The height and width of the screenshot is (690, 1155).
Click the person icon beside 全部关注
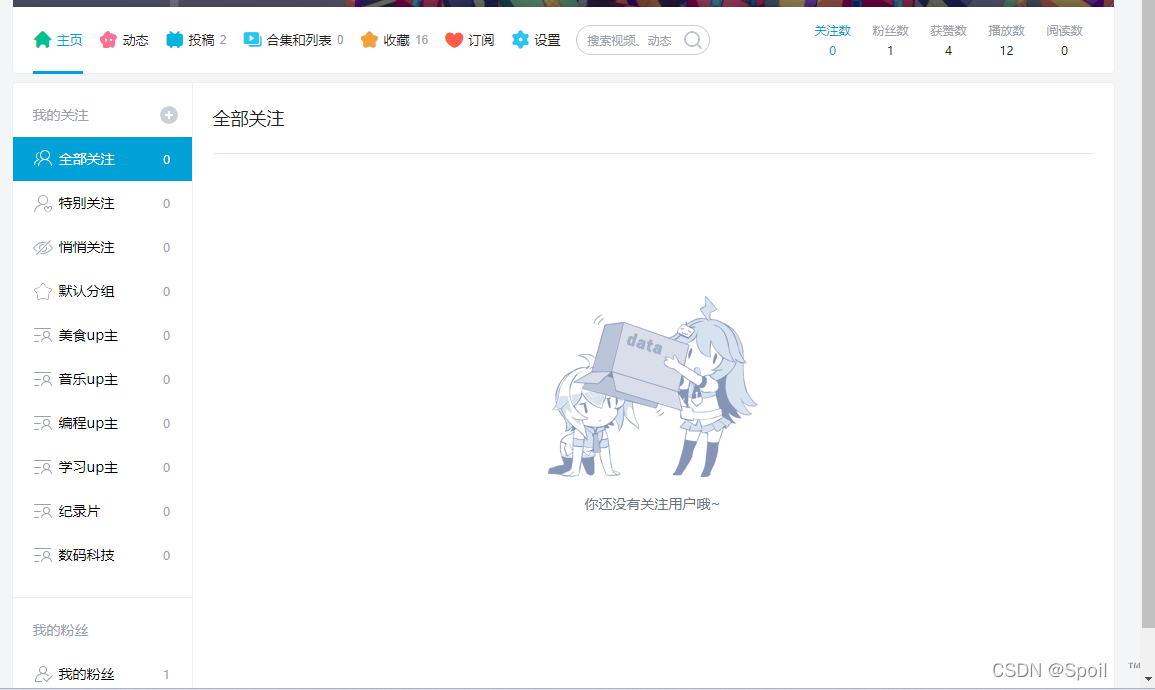pos(43,158)
